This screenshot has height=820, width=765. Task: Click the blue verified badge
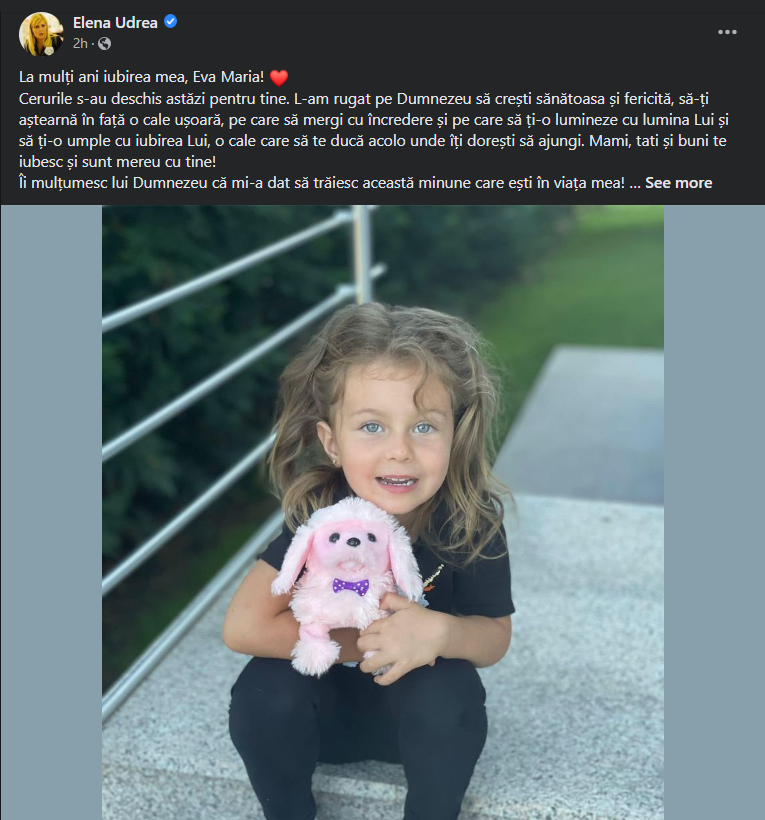pyautogui.click(x=171, y=22)
